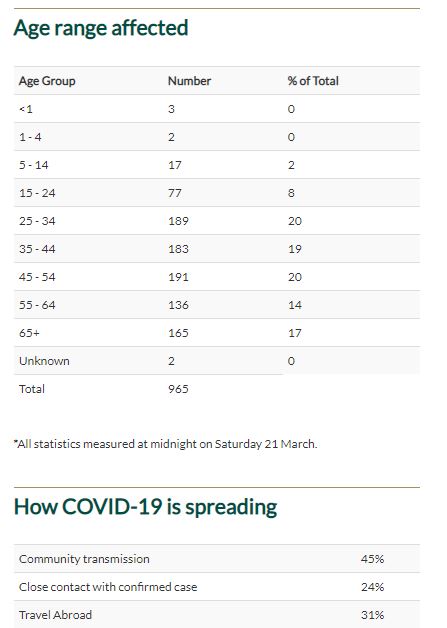
Task: Select the '65+' age group cell
Action: (x=29, y=333)
